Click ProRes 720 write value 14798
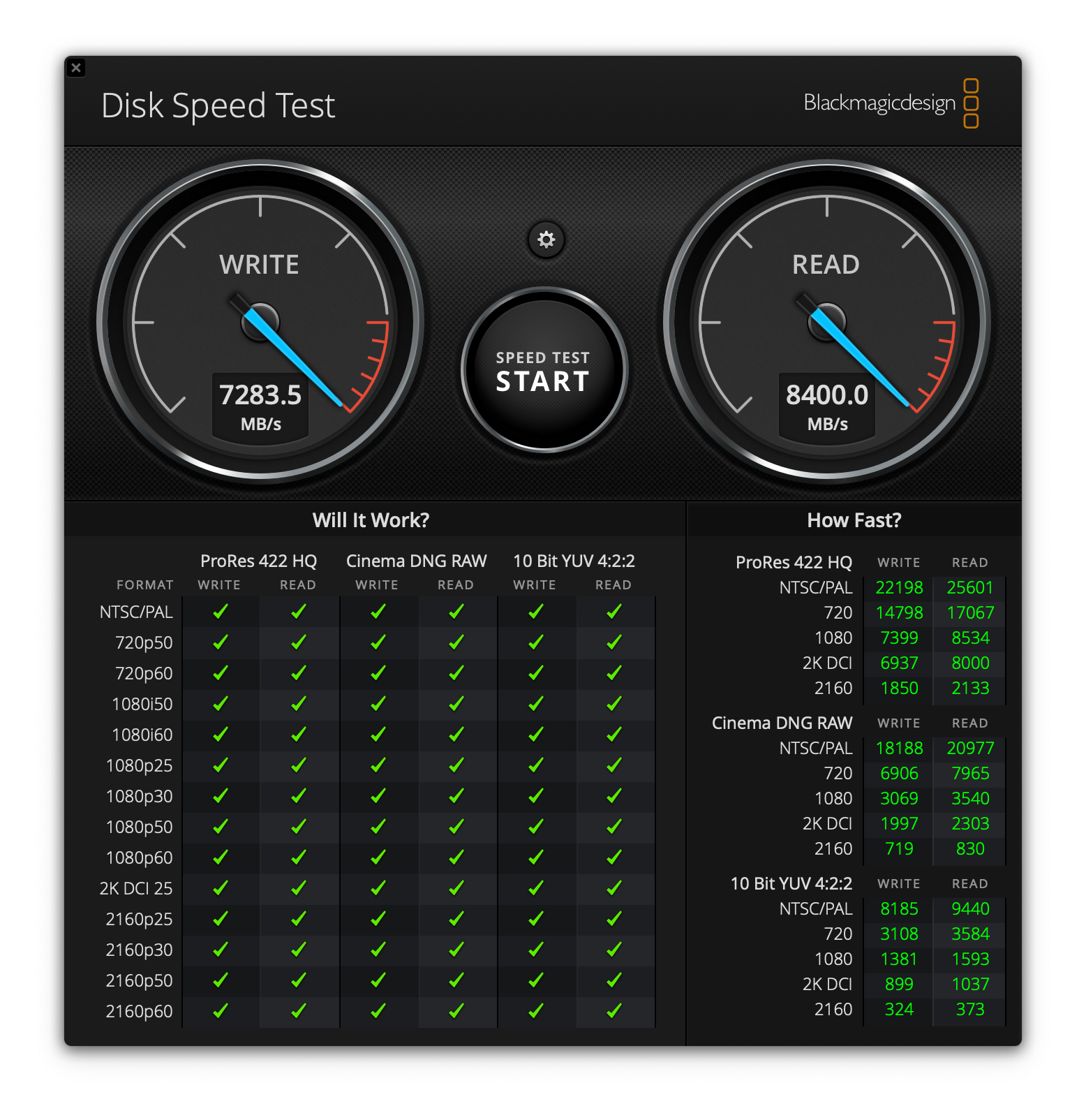Screen dimensions: 1086x1120 [899, 613]
